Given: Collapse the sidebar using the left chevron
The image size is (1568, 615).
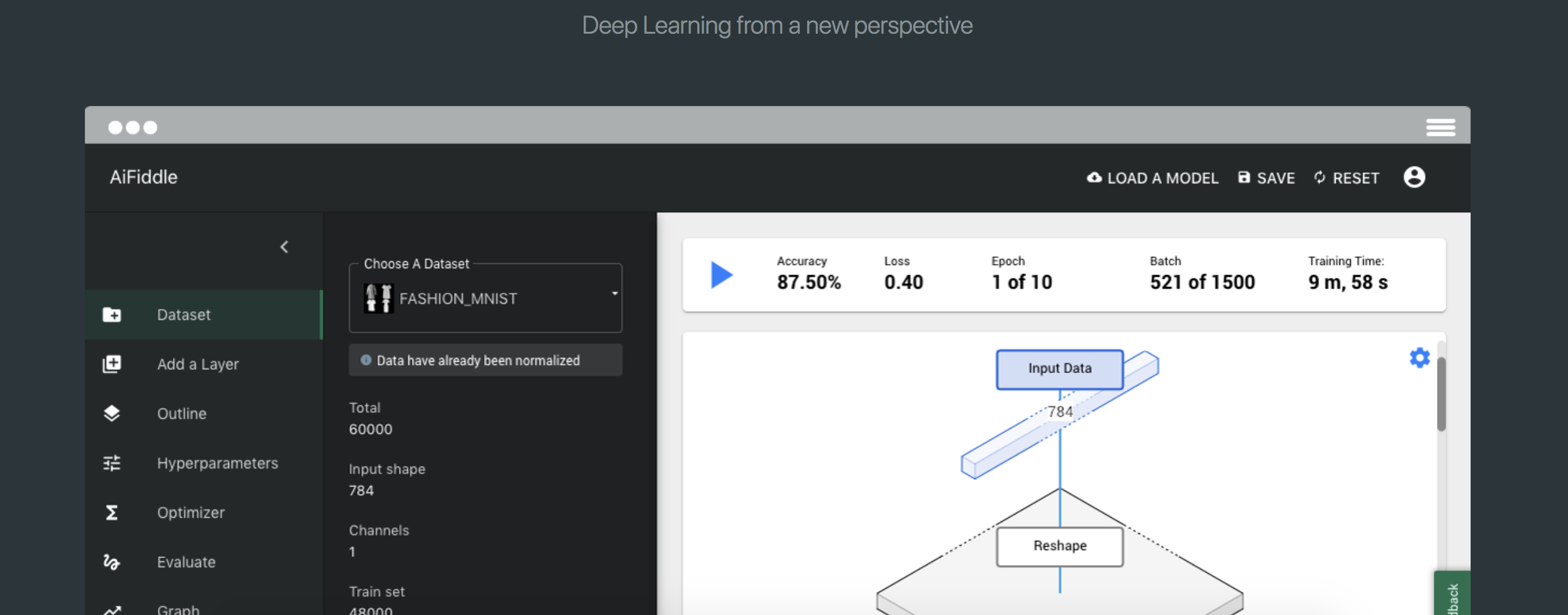Looking at the screenshot, I should (x=285, y=248).
